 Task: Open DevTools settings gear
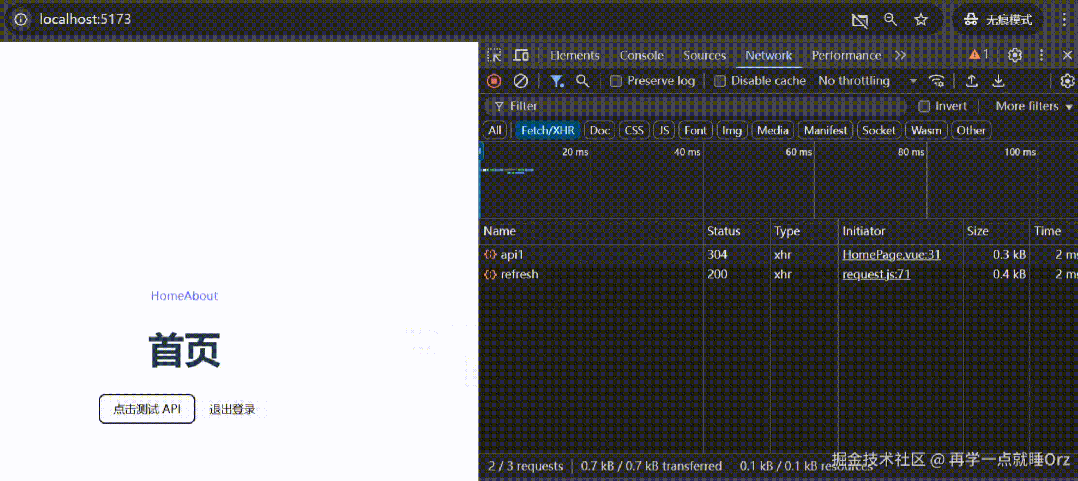pos(1015,55)
